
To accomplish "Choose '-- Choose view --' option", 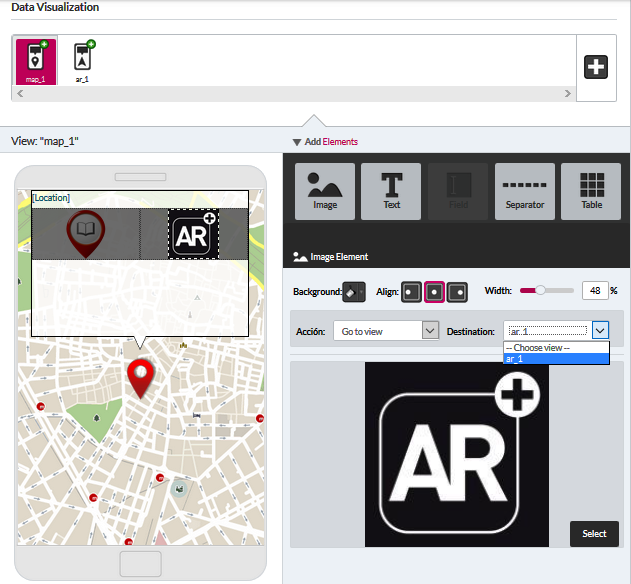I will click(556, 348).
